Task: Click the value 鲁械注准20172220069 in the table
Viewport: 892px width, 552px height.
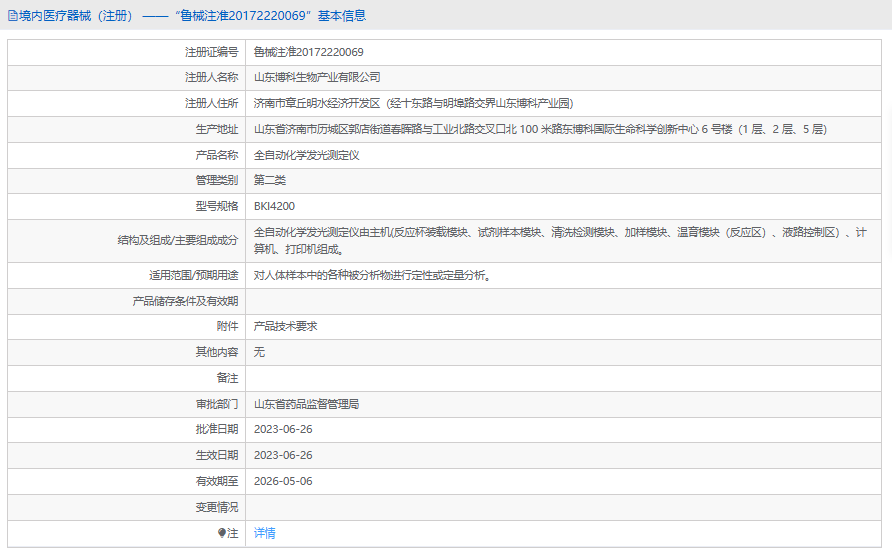Action: (x=308, y=52)
